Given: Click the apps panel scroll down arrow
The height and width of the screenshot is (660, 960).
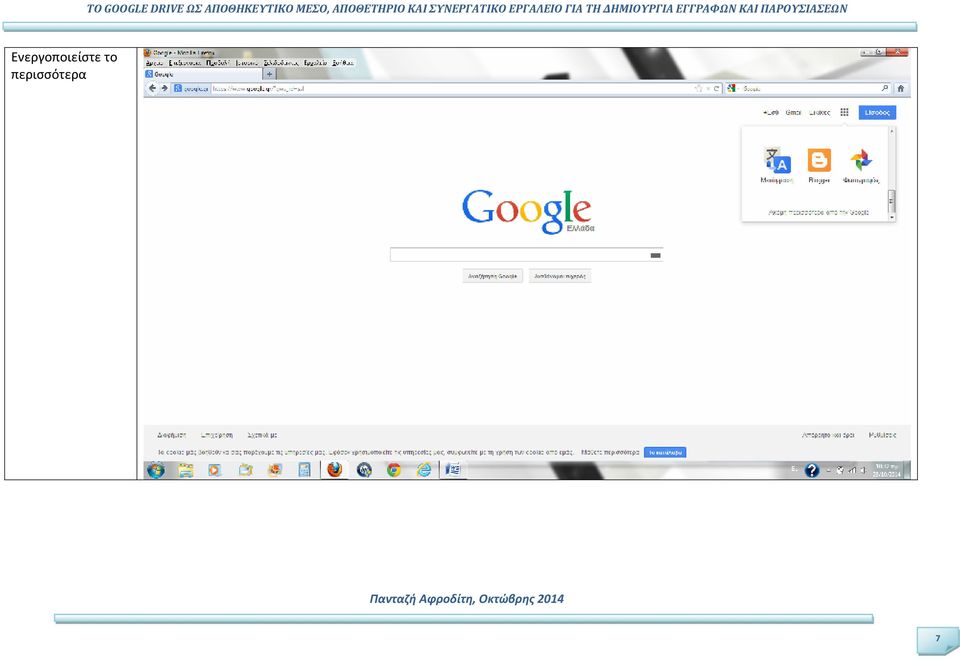Looking at the screenshot, I should (x=891, y=217).
